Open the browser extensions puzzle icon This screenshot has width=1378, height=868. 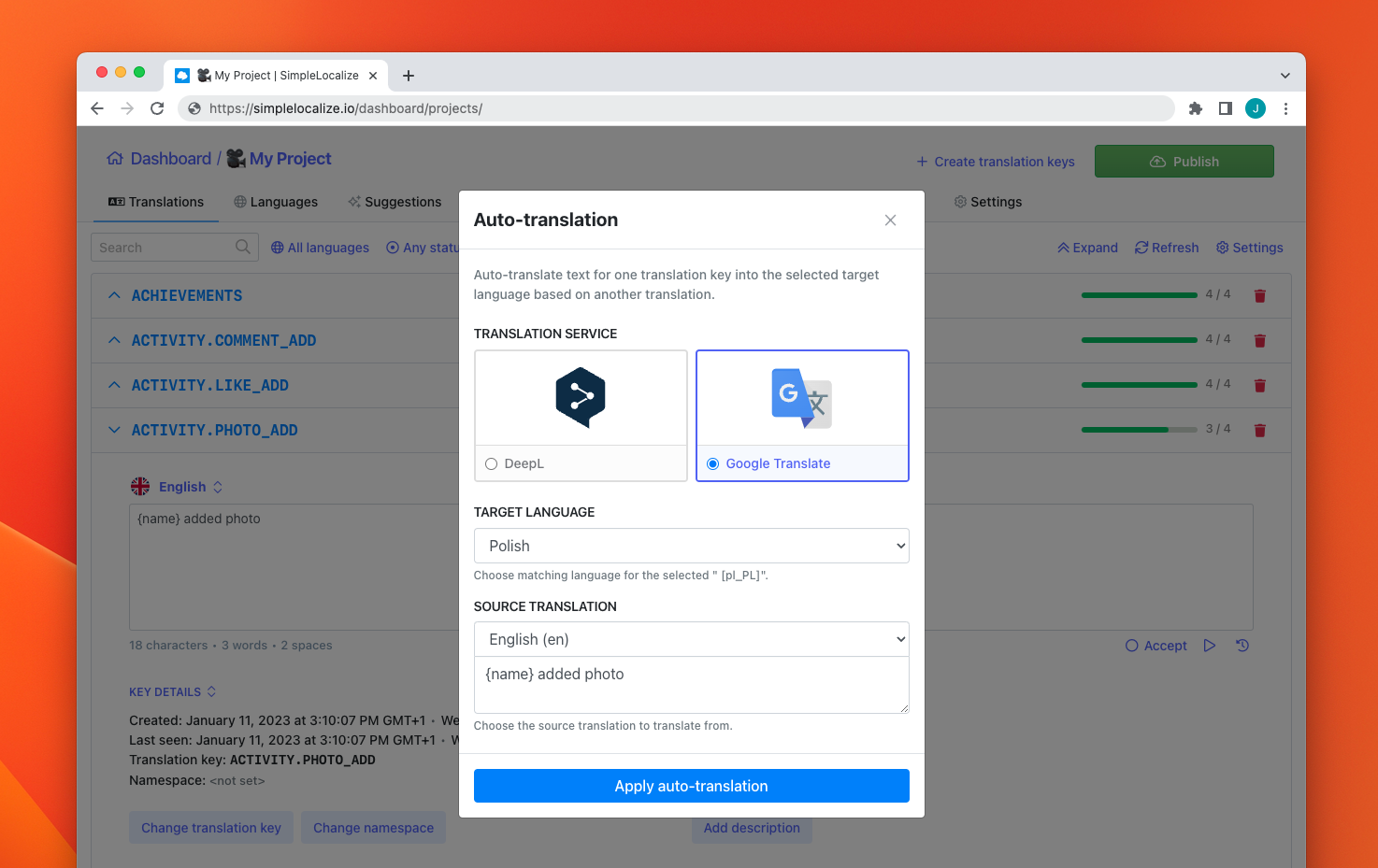[1195, 108]
